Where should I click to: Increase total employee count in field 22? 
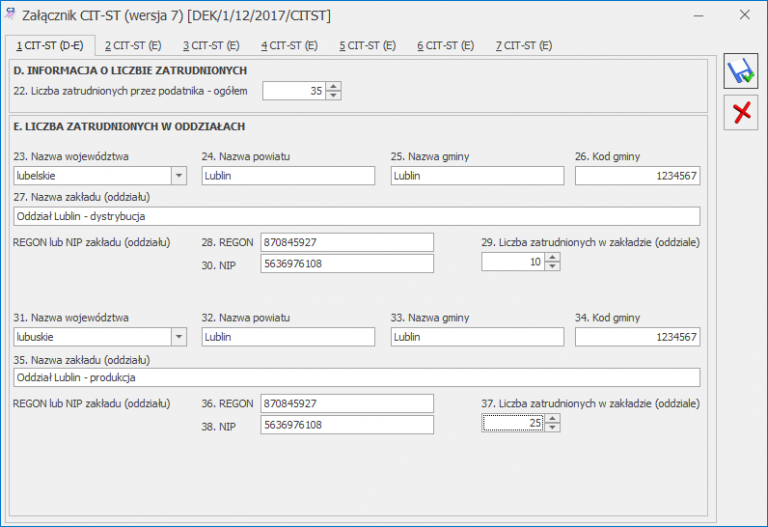(x=334, y=87)
